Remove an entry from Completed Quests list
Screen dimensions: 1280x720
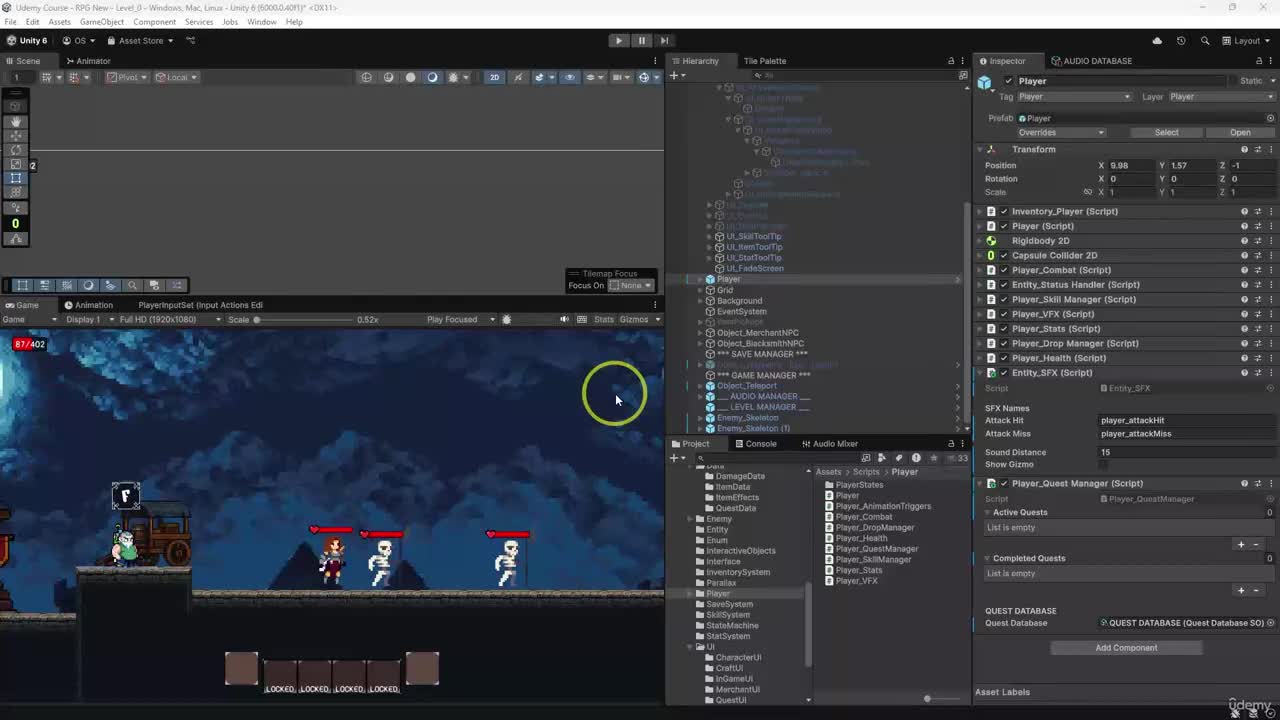pos(1256,591)
